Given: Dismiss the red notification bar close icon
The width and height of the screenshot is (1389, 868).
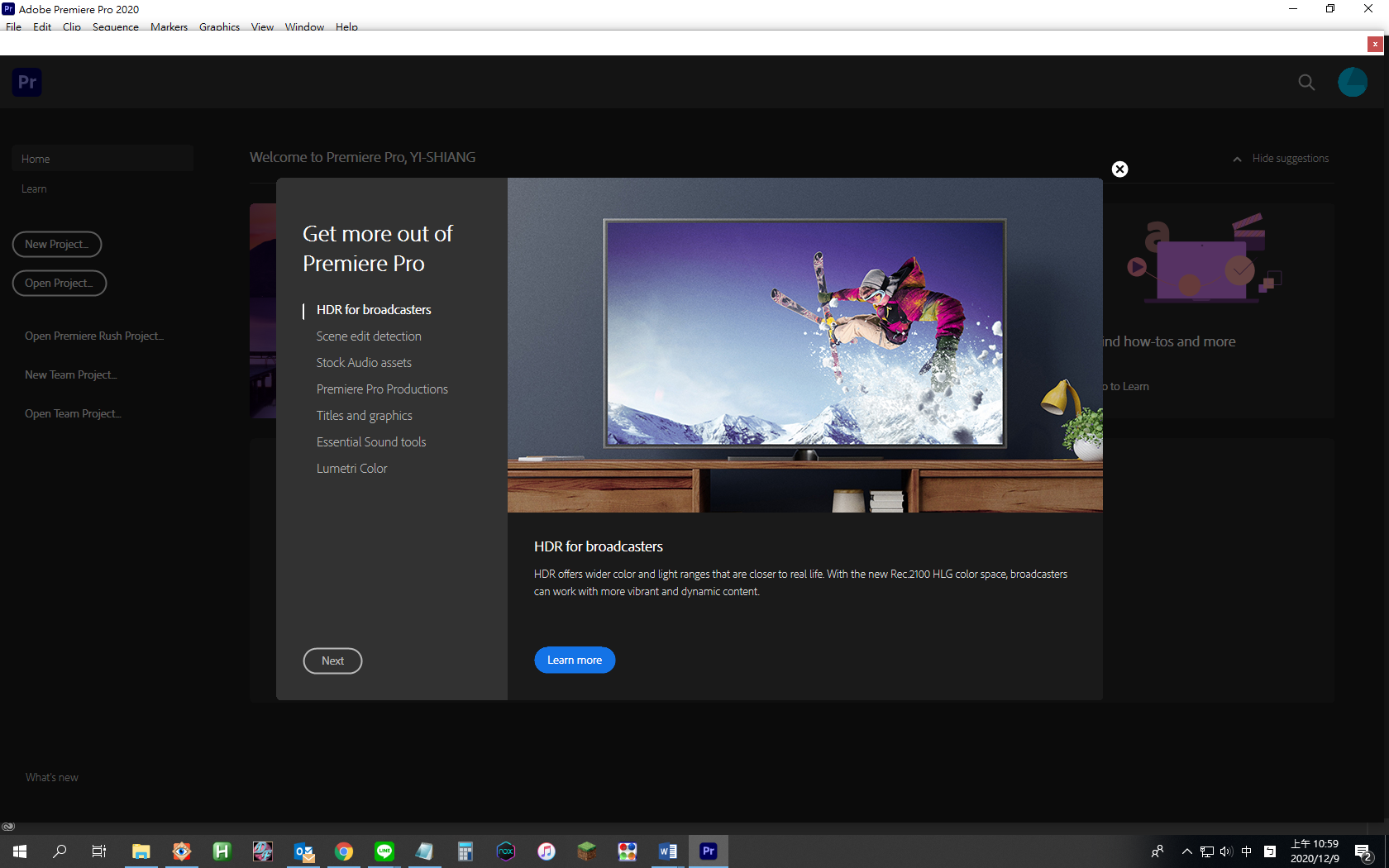Looking at the screenshot, I should point(1375,44).
